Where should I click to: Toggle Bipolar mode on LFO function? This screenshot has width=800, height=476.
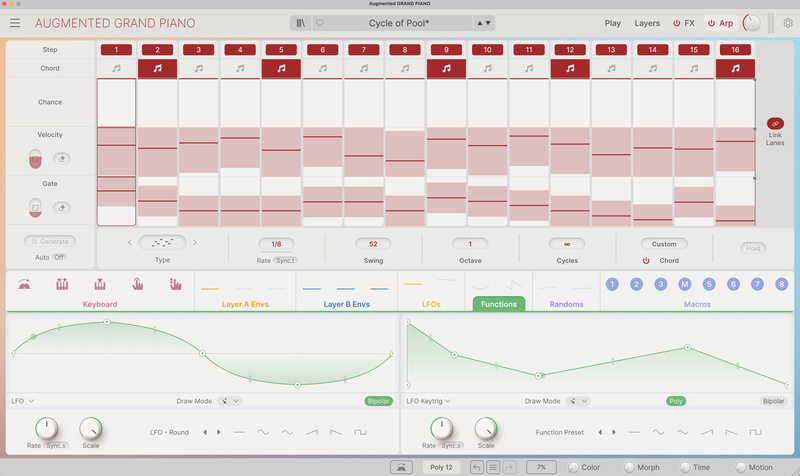(379, 401)
